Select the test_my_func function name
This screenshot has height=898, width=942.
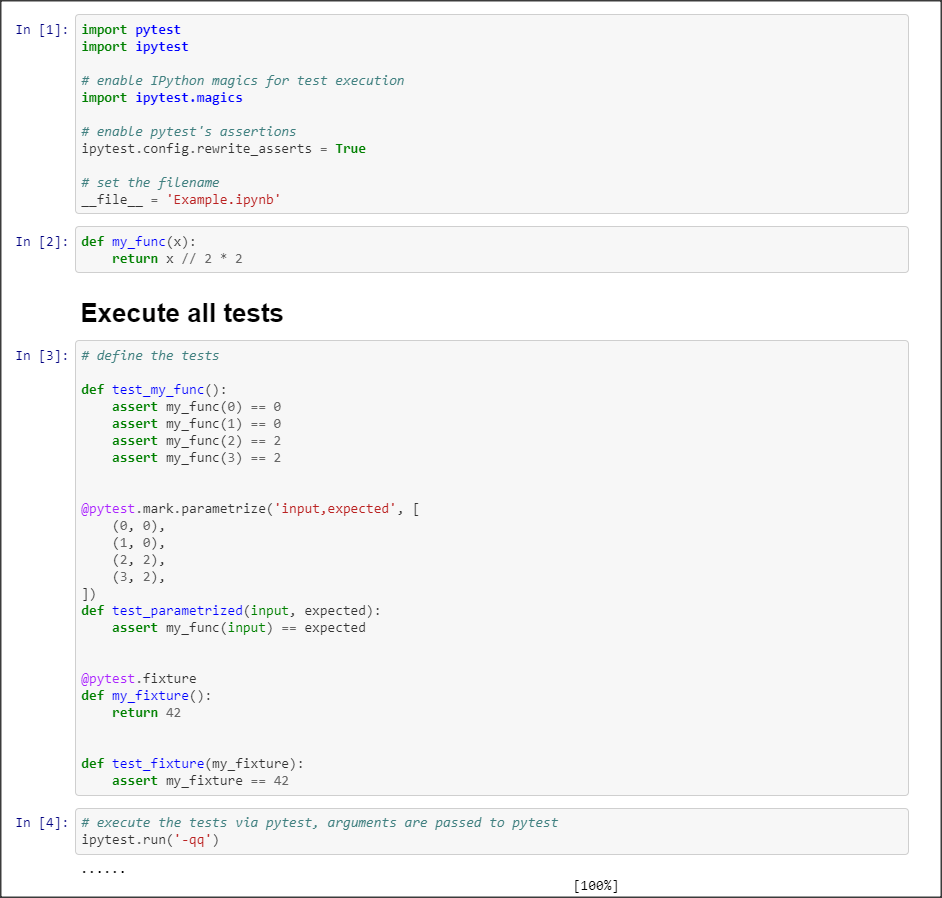coord(152,389)
